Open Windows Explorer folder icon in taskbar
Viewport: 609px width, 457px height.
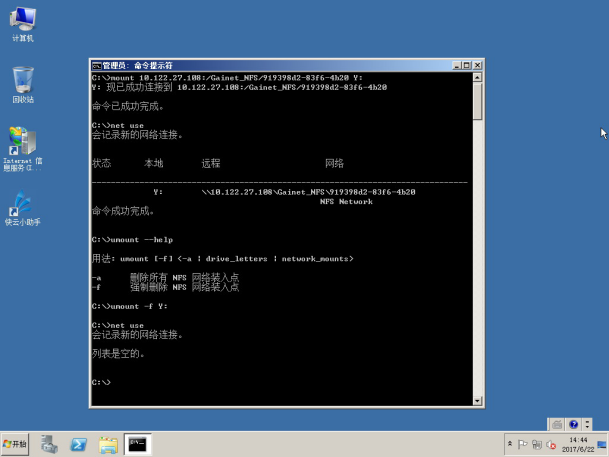pos(107,443)
